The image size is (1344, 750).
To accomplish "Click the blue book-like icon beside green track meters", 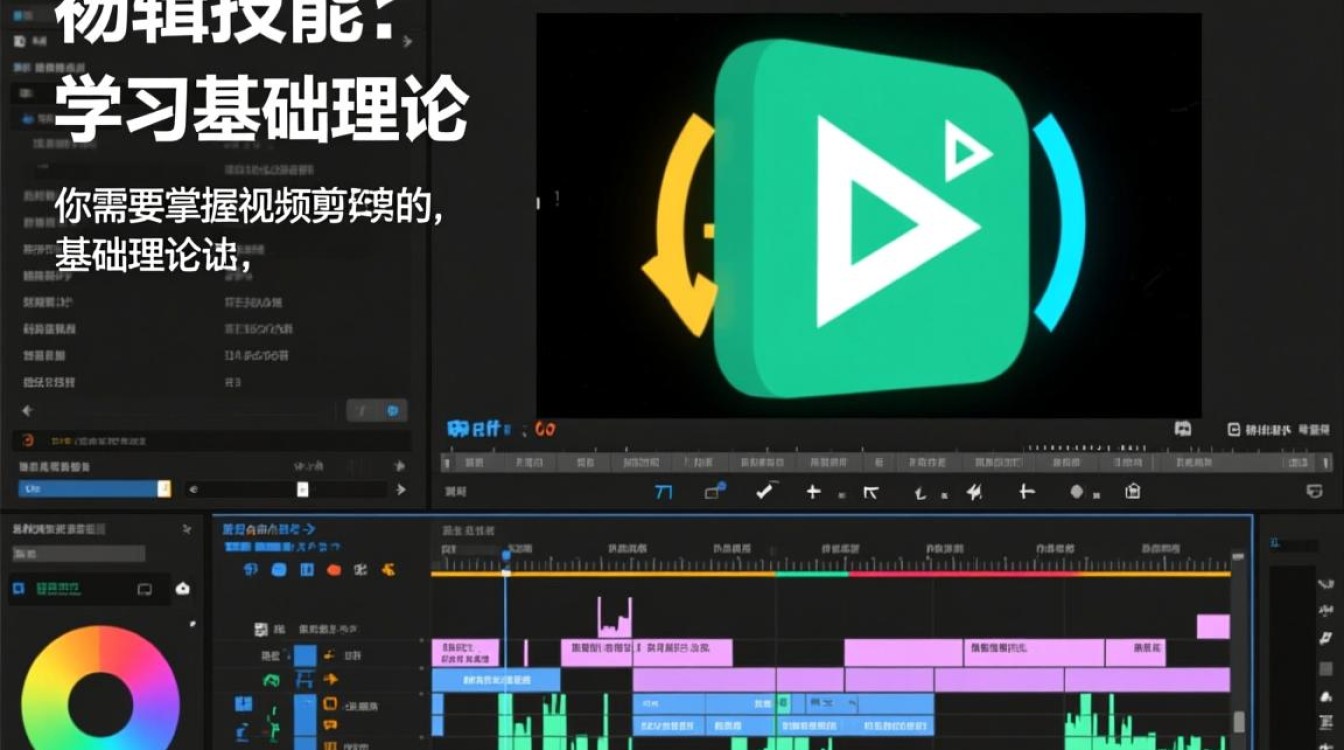I will click(x=243, y=704).
